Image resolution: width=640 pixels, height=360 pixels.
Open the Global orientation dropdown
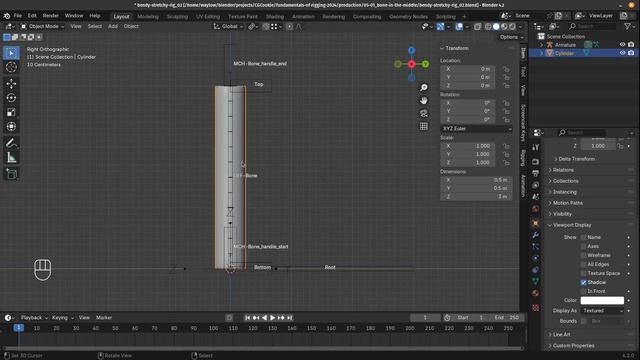228,26
